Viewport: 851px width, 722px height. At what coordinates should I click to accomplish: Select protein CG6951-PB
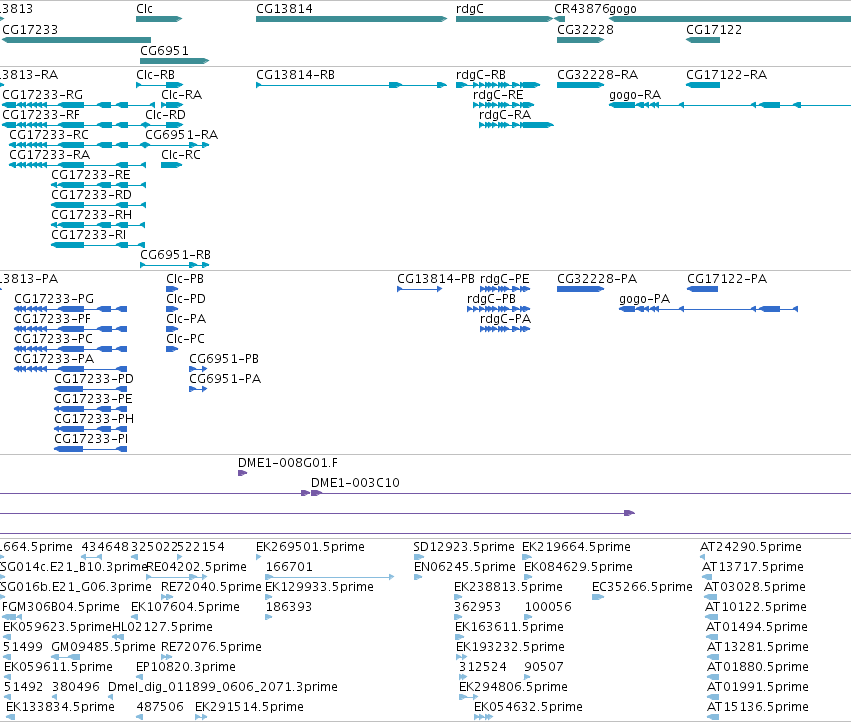pos(198,369)
